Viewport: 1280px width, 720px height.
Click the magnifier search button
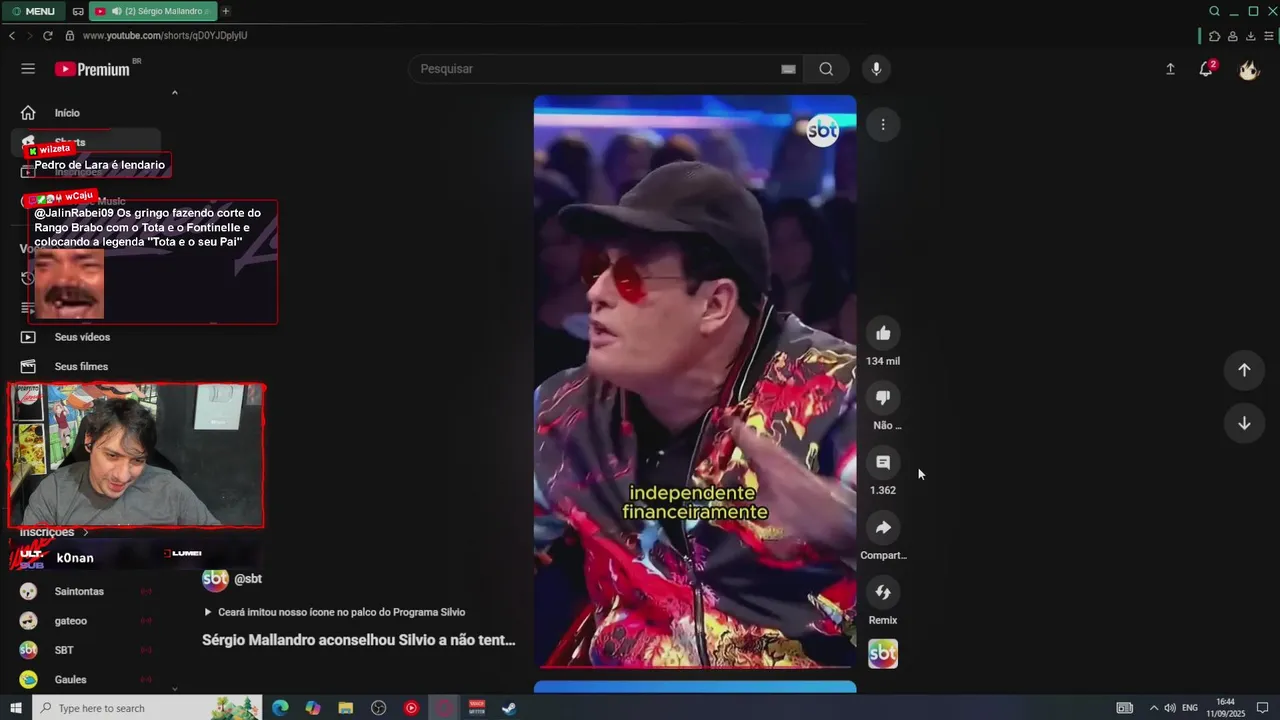point(826,69)
